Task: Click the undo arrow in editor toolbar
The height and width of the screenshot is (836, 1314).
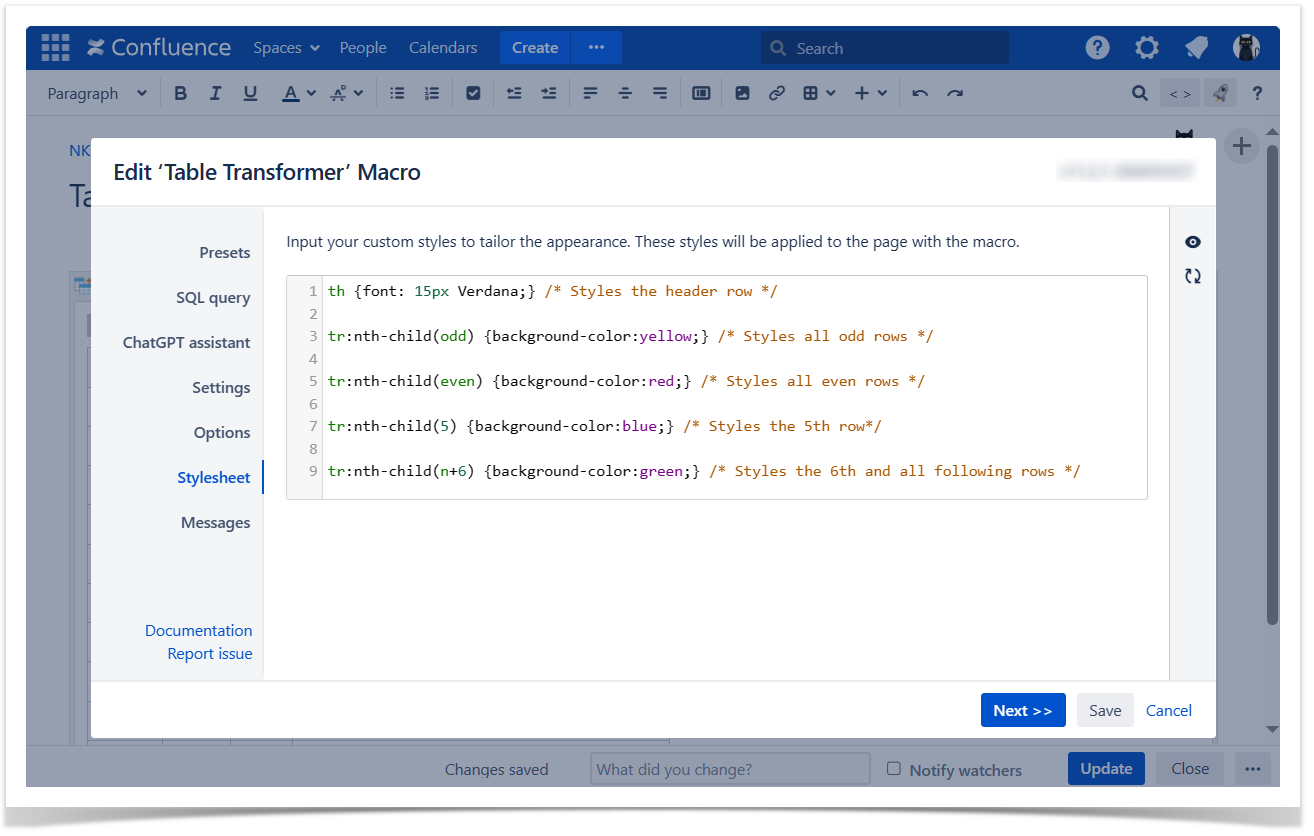Action: [x=920, y=93]
